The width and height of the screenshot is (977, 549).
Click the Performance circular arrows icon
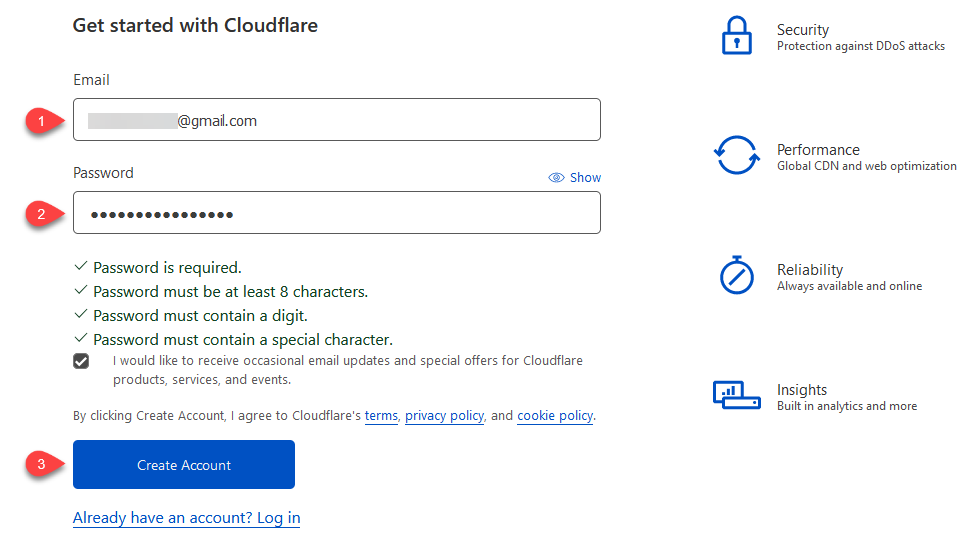tap(736, 155)
